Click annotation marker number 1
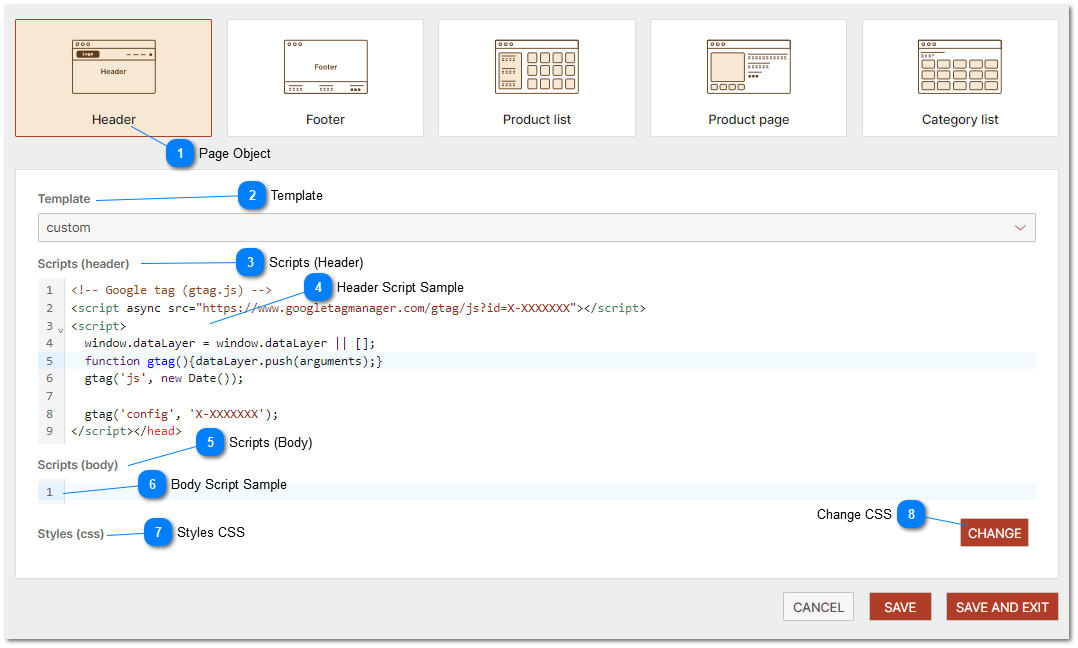 coord(180,154)
